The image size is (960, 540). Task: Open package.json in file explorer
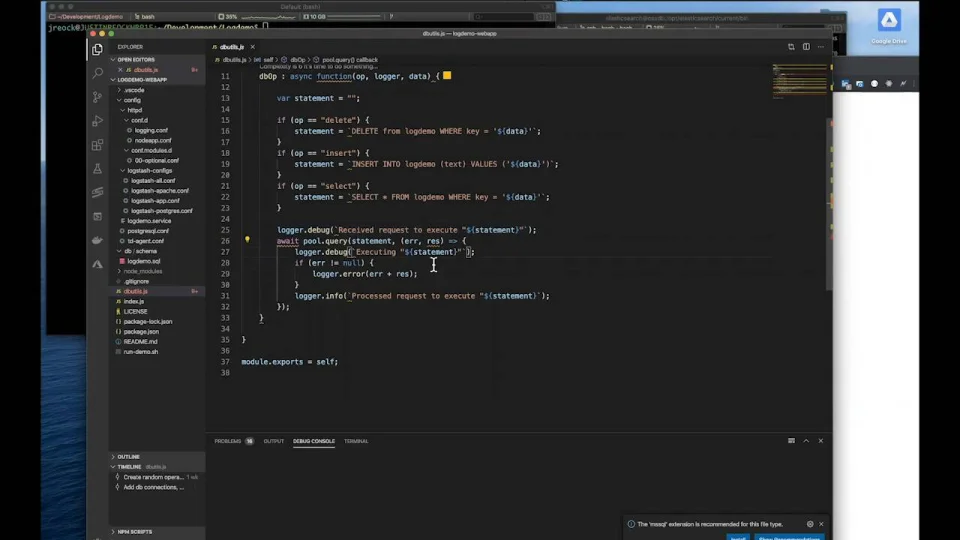[x=141, y=331]
